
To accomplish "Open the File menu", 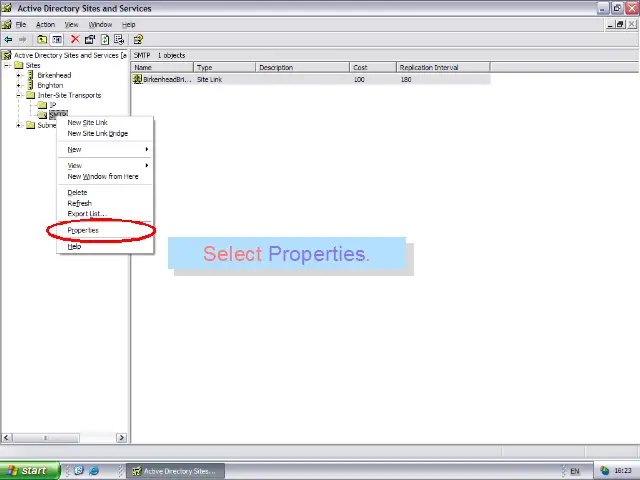I will (21, 24).
